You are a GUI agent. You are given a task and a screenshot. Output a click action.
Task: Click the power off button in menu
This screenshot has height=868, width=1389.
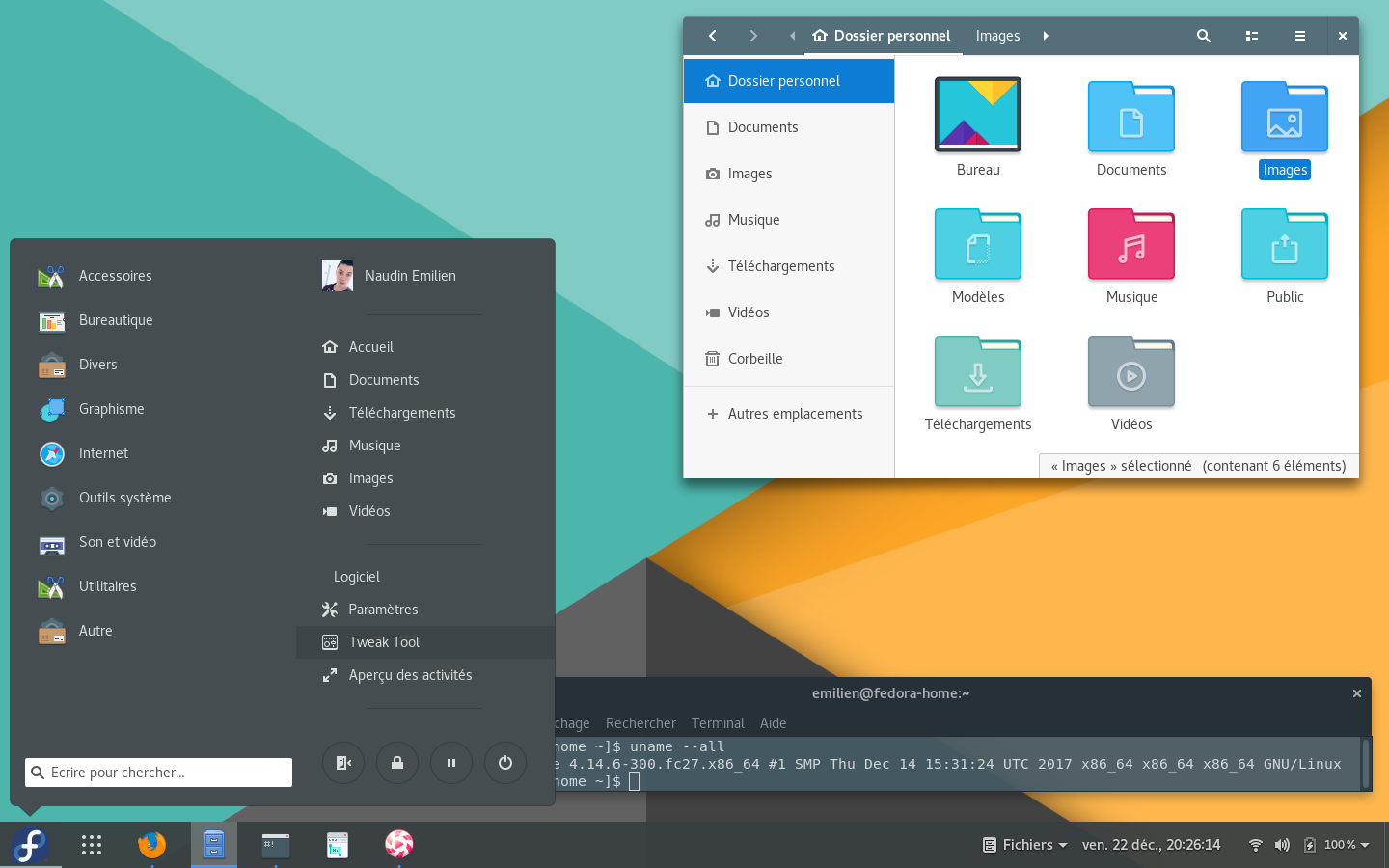pos(504,763)
